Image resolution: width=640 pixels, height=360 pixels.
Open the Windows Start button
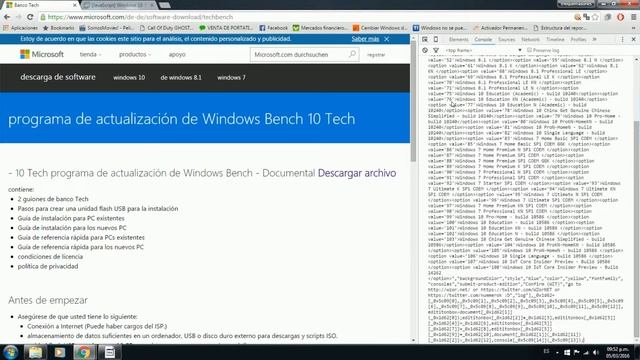pos(10,352)
